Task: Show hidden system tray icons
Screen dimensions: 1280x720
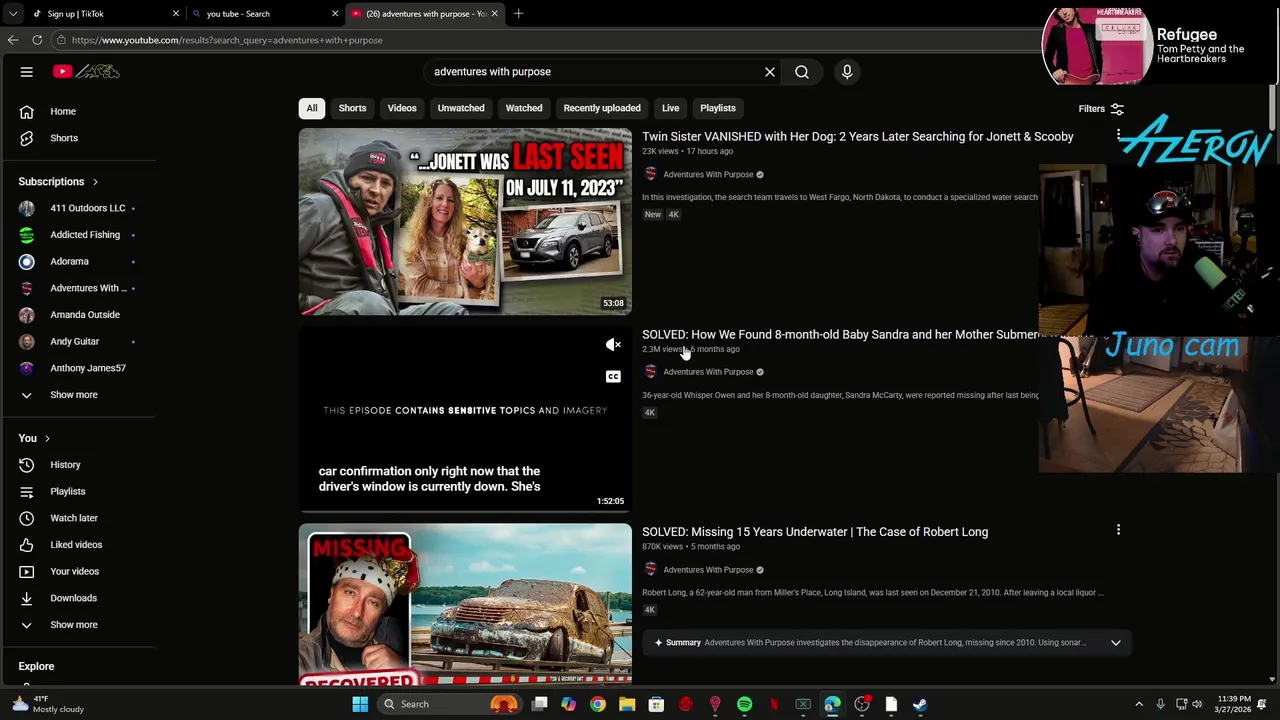Action: (x=1139, y=704)
